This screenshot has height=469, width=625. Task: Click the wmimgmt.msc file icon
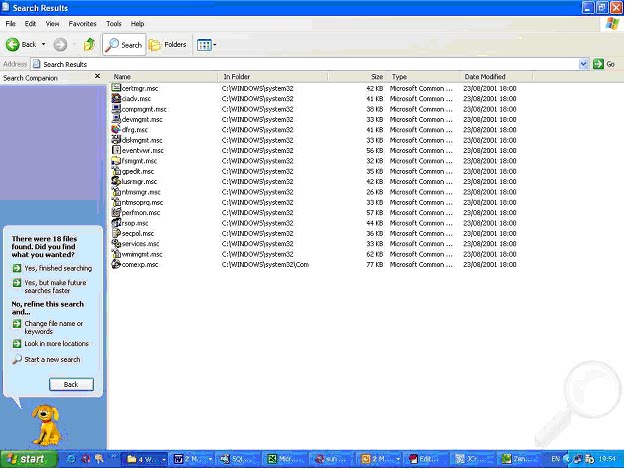116,253
